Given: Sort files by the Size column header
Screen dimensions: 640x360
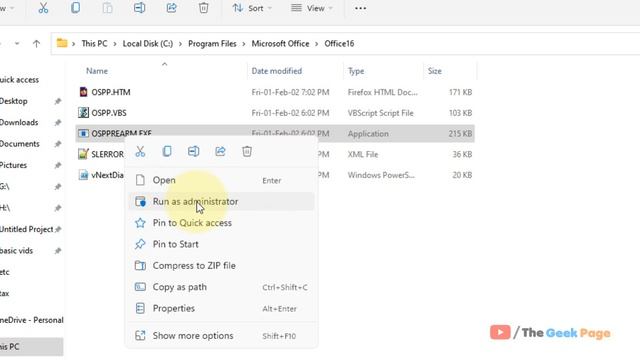Looking at the screenshot, I should tap(435, 71).
